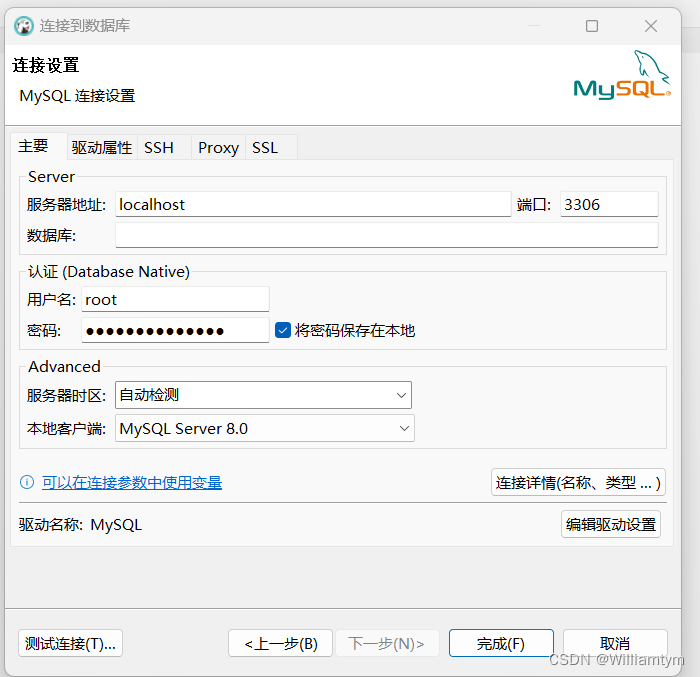
Task: Go back with the 上一步(B) button
Action: (x=280, y=643)
